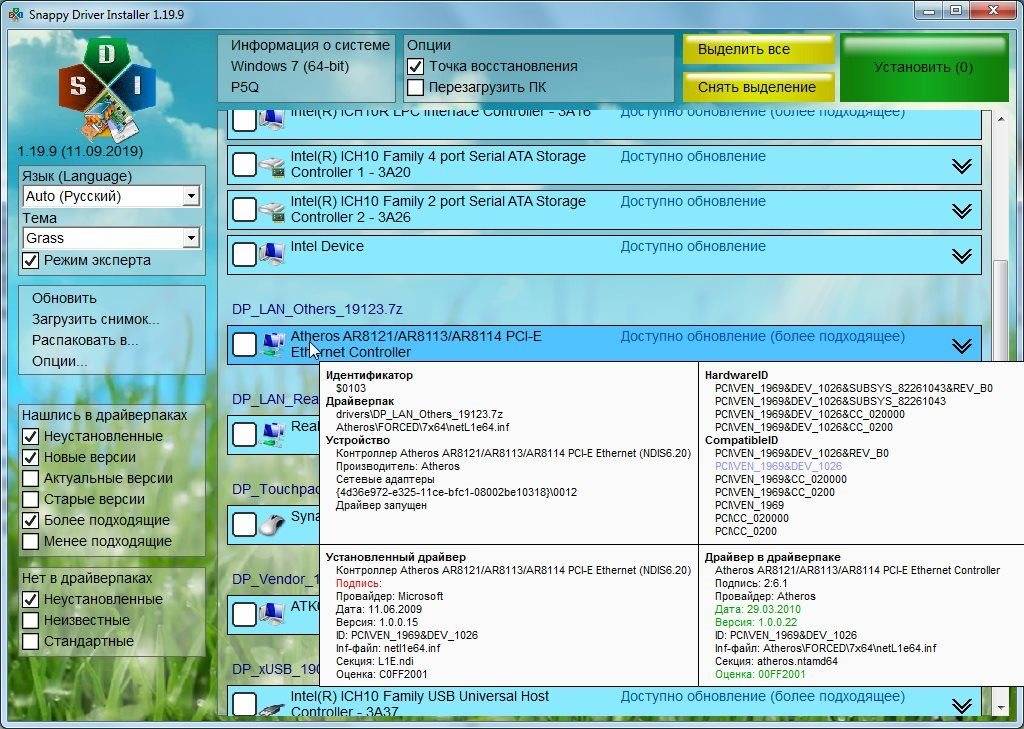Click the 'Оценка: 00FF2001' line
1024x729 pixels.
760,674
